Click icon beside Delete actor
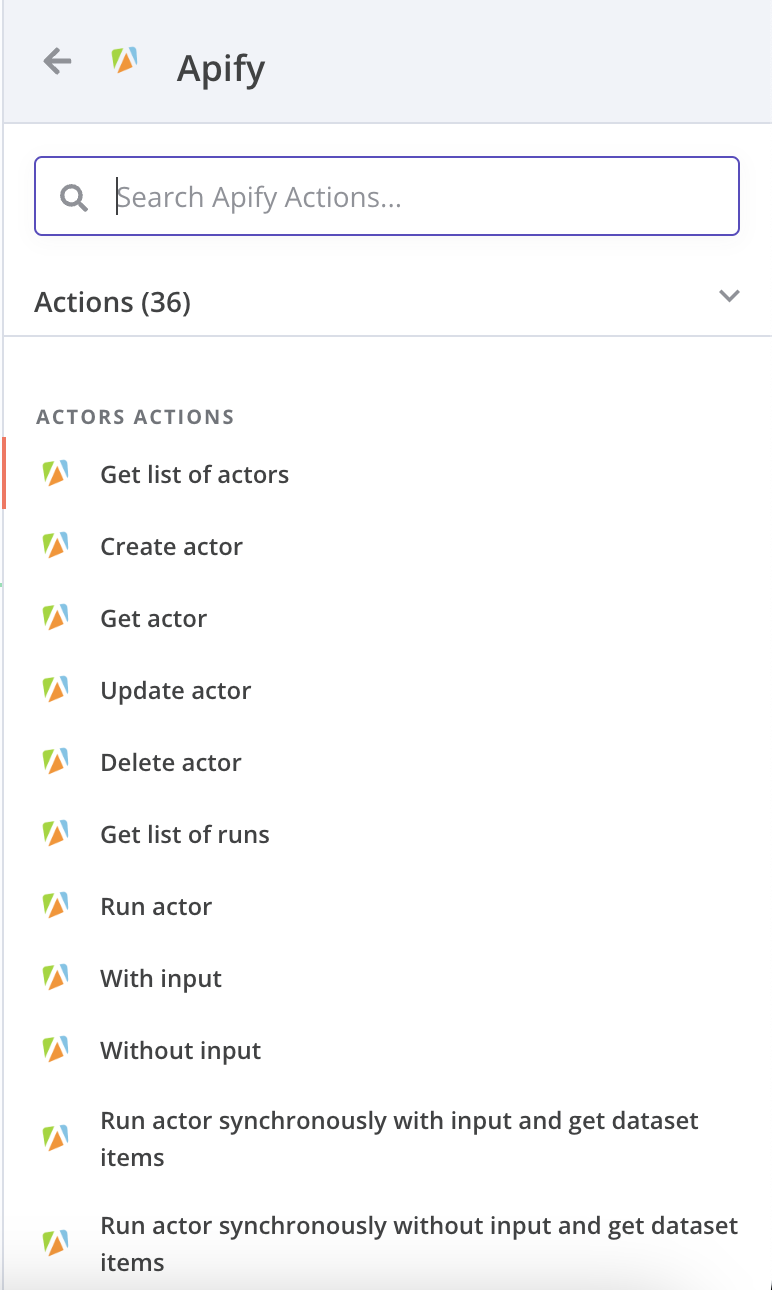Image resolution: width=772 pixels, height=1290 pixels. tap(55, 762)
